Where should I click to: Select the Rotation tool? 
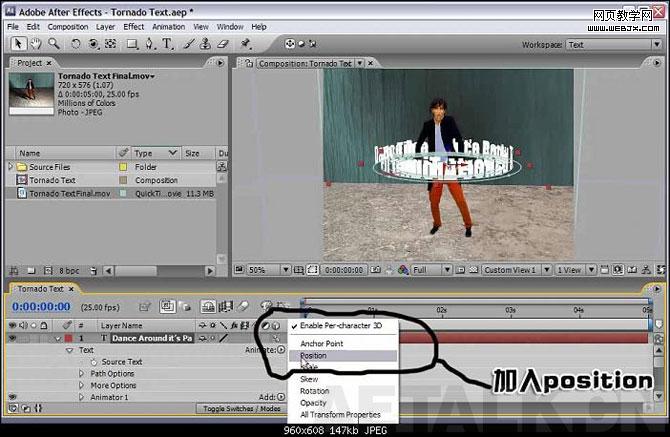[76, 44]
